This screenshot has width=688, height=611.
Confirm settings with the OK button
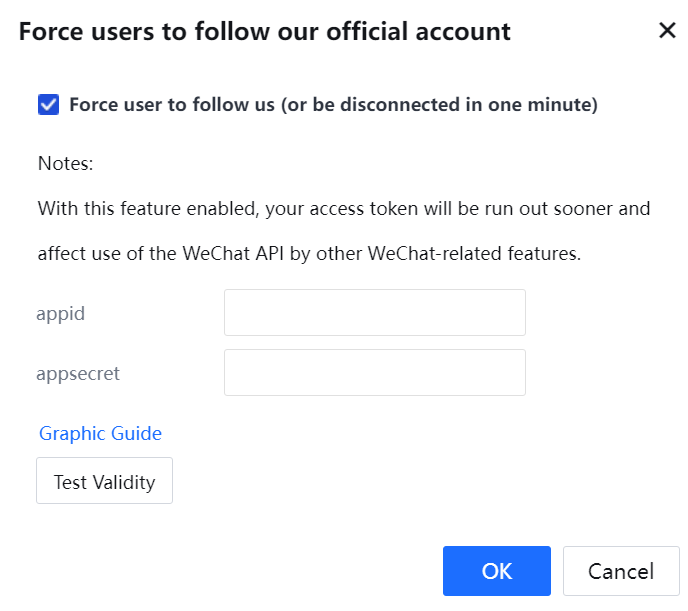[496, 571]
